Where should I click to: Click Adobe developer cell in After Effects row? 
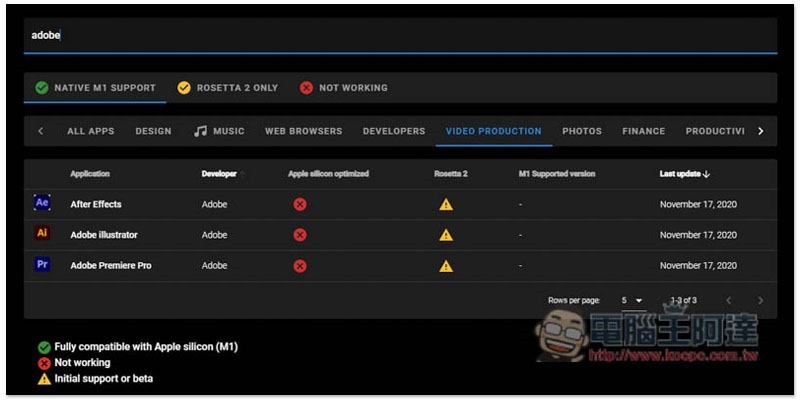coord(214,204)
